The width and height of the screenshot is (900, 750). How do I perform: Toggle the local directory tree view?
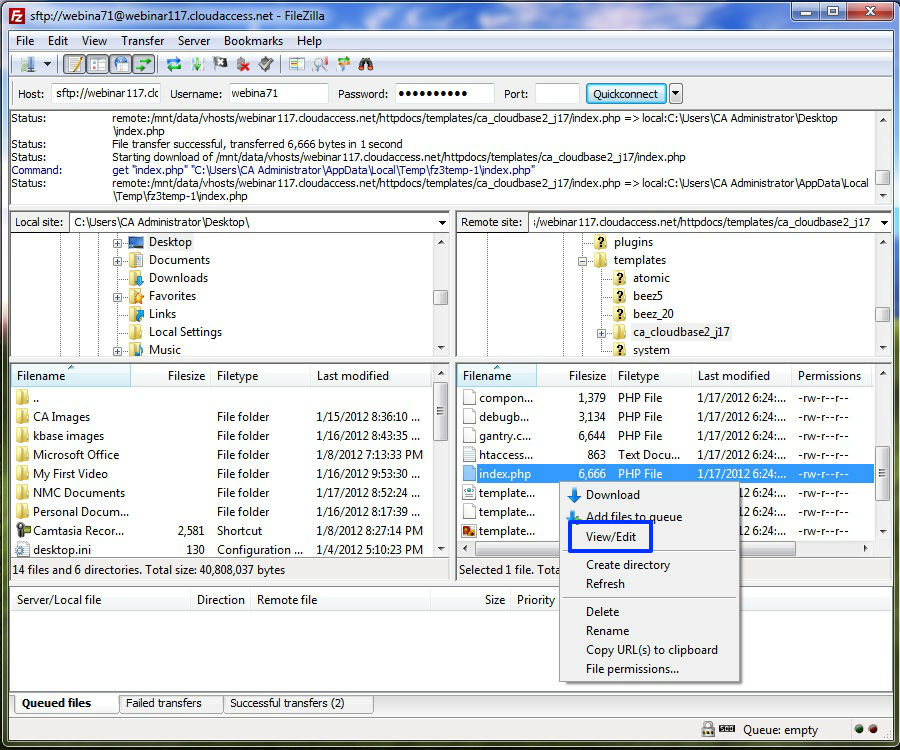pyautogui.click(x=97, y=64)
